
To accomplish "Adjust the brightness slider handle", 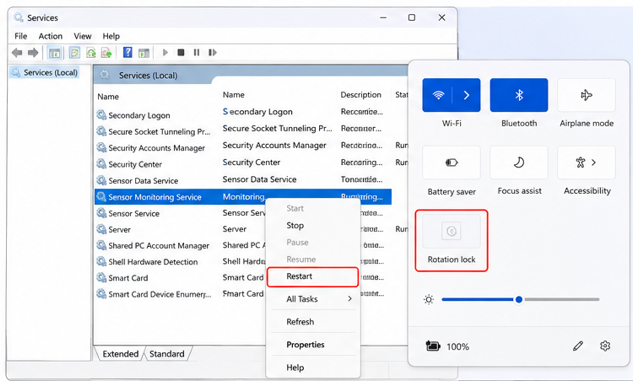I will coord(519,299).
